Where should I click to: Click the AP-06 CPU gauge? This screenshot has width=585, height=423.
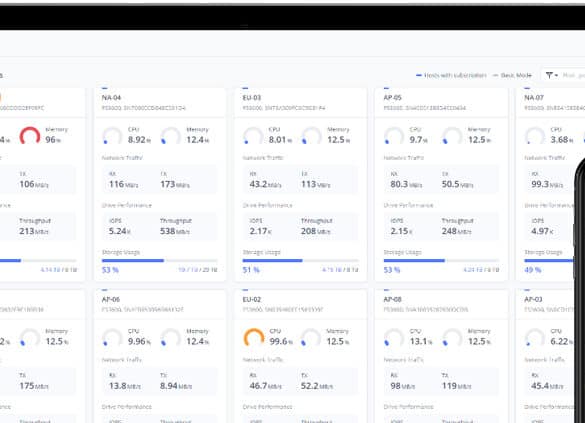pos(112,338)
